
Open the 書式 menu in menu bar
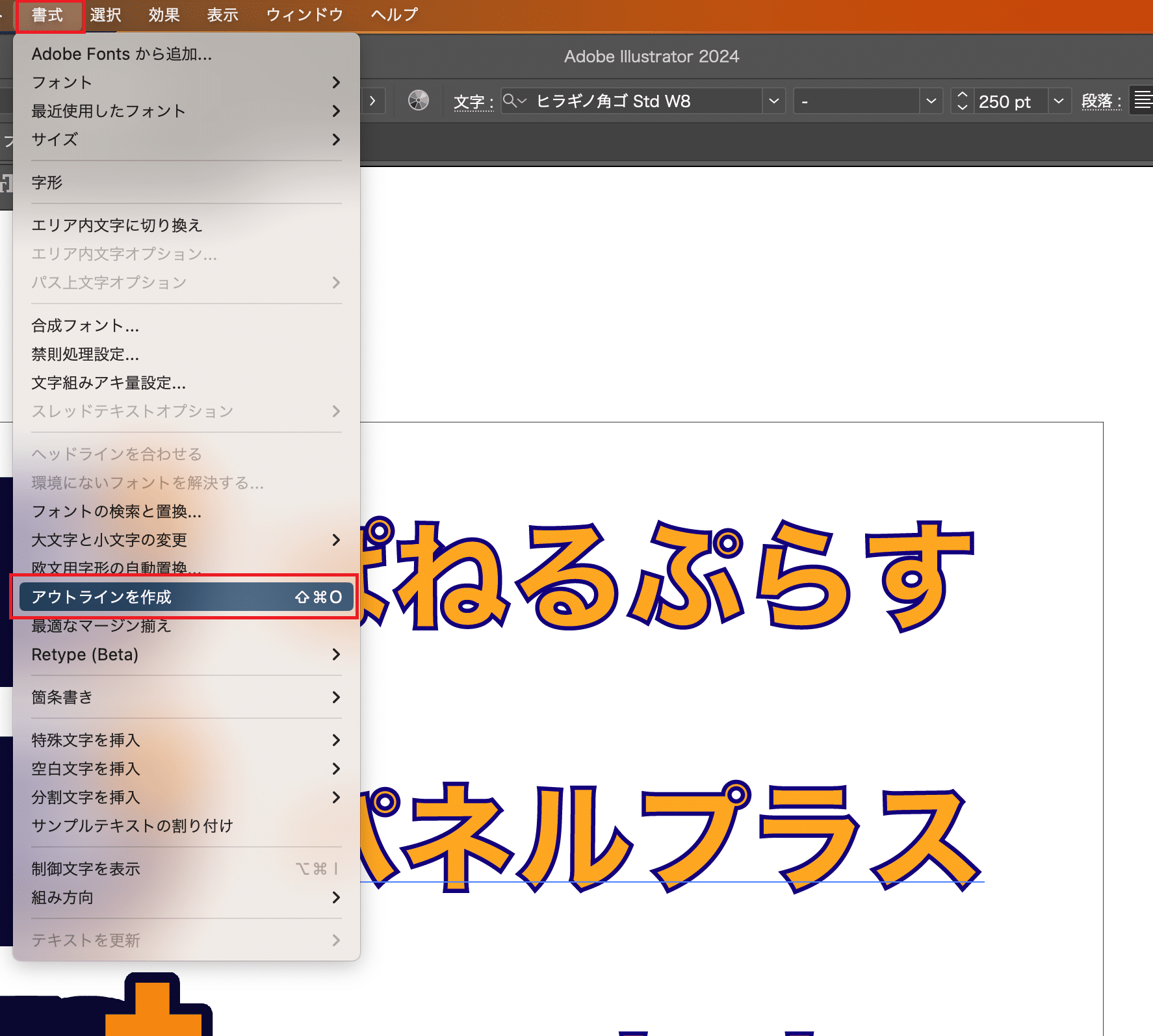(47, 15)
